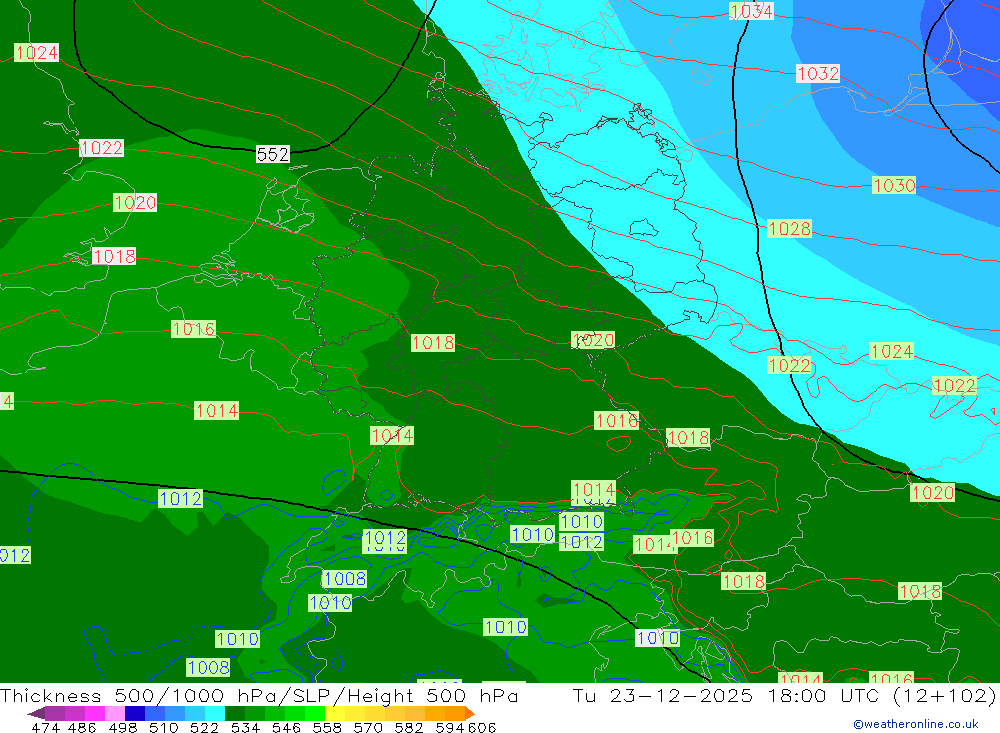1000x733 pixels.
Task: Pick the dark blue swatch in the legend
Action: click(135, 713)
